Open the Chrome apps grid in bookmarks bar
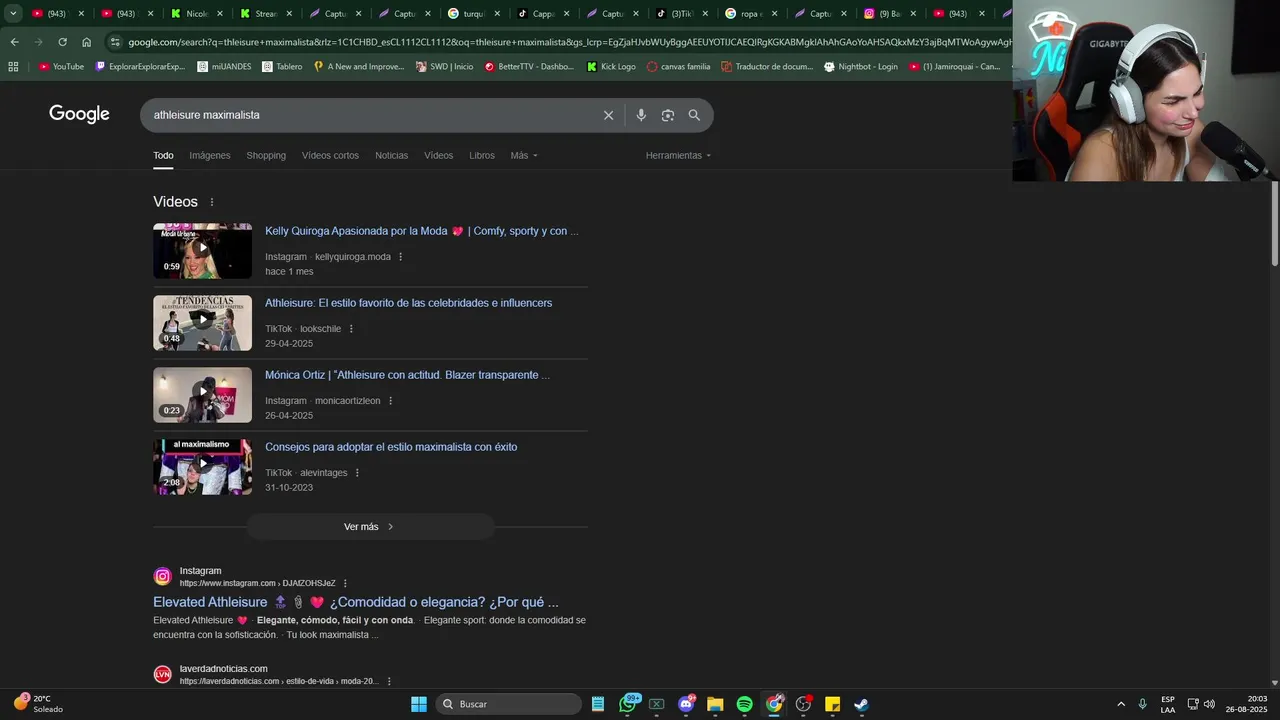 pos(13,67)
